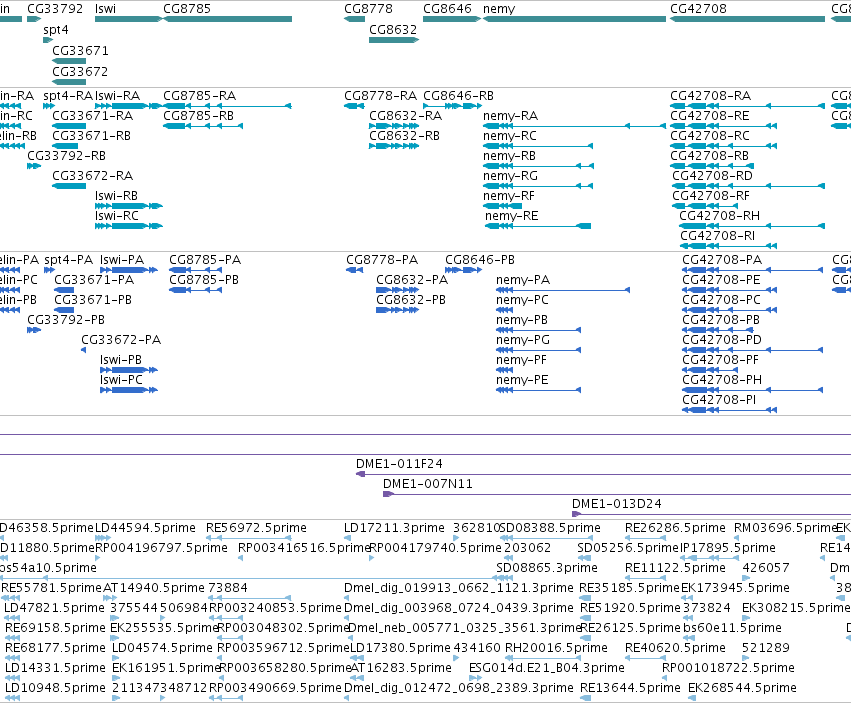
Task: Click protein CG8646-PB
Action: 463,270
